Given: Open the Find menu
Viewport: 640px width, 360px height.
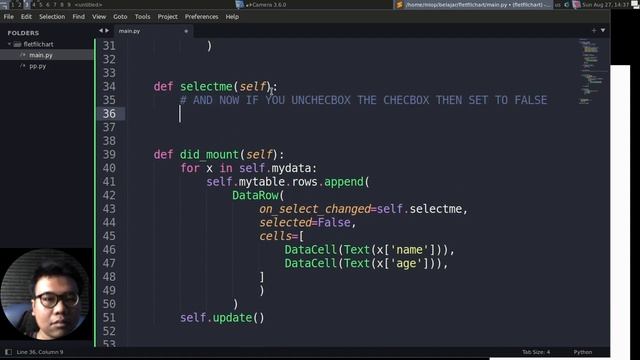Looking at the screenshot, I should (78, 17).
